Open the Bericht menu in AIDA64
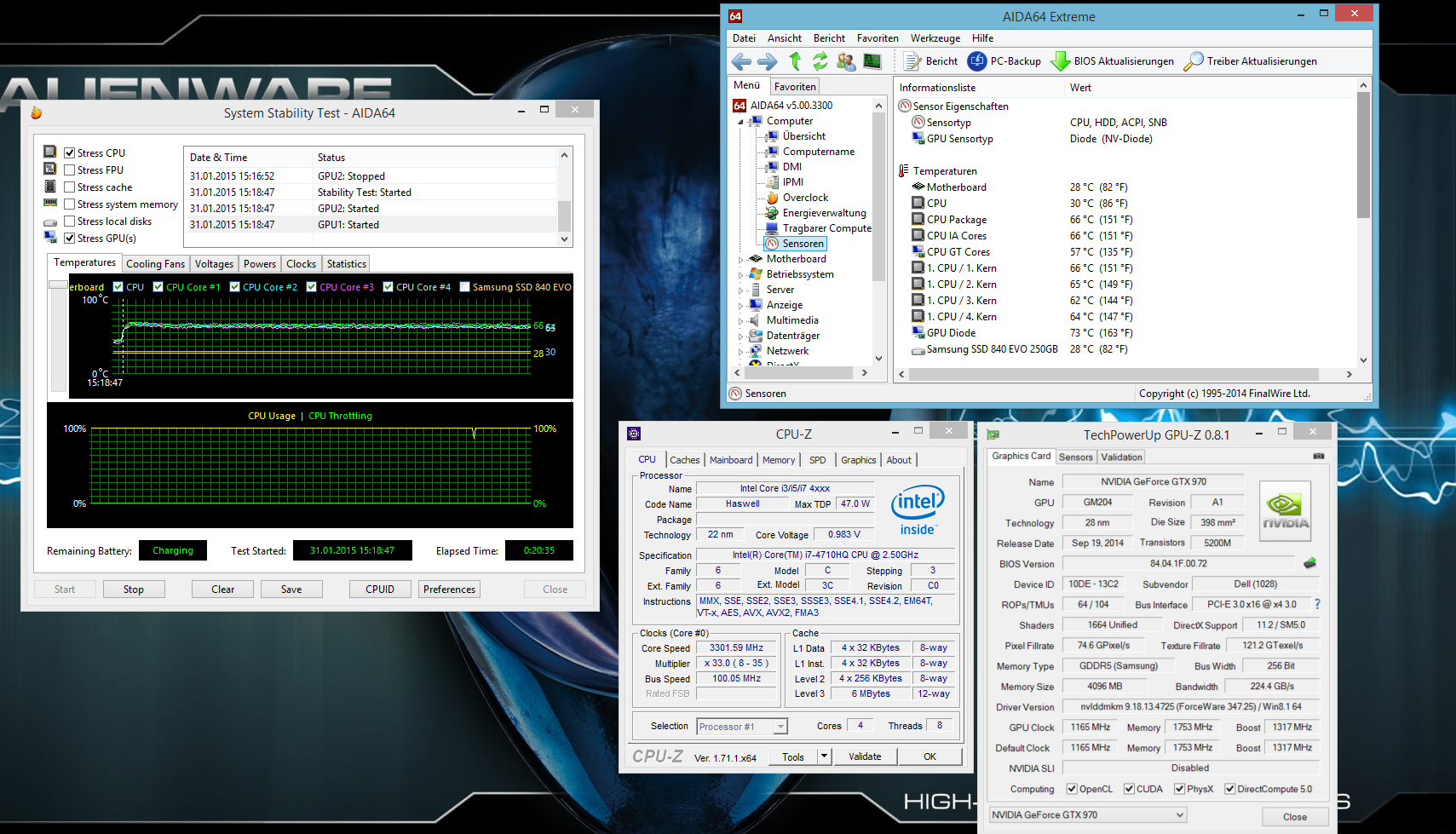 point(829,38)
